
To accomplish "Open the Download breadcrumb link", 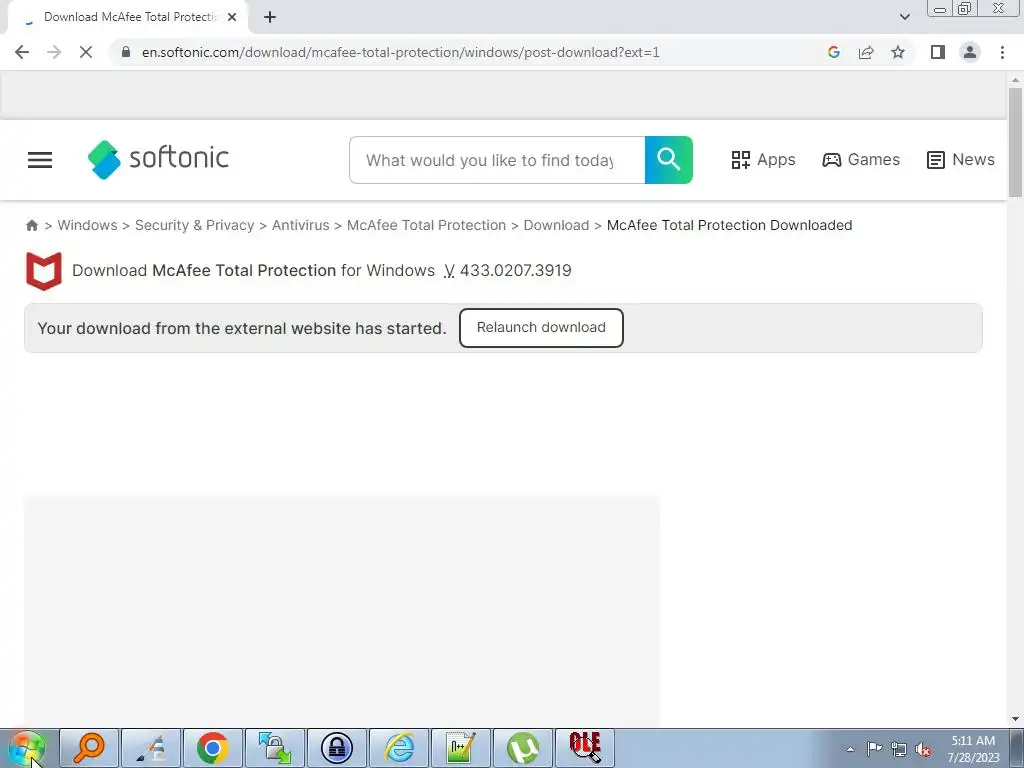I will click(x=556, y=225).
